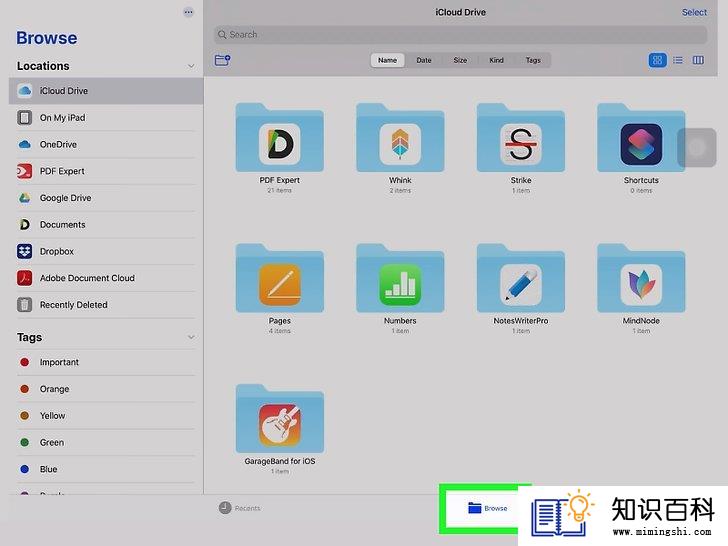Focus the Search field

460,34
